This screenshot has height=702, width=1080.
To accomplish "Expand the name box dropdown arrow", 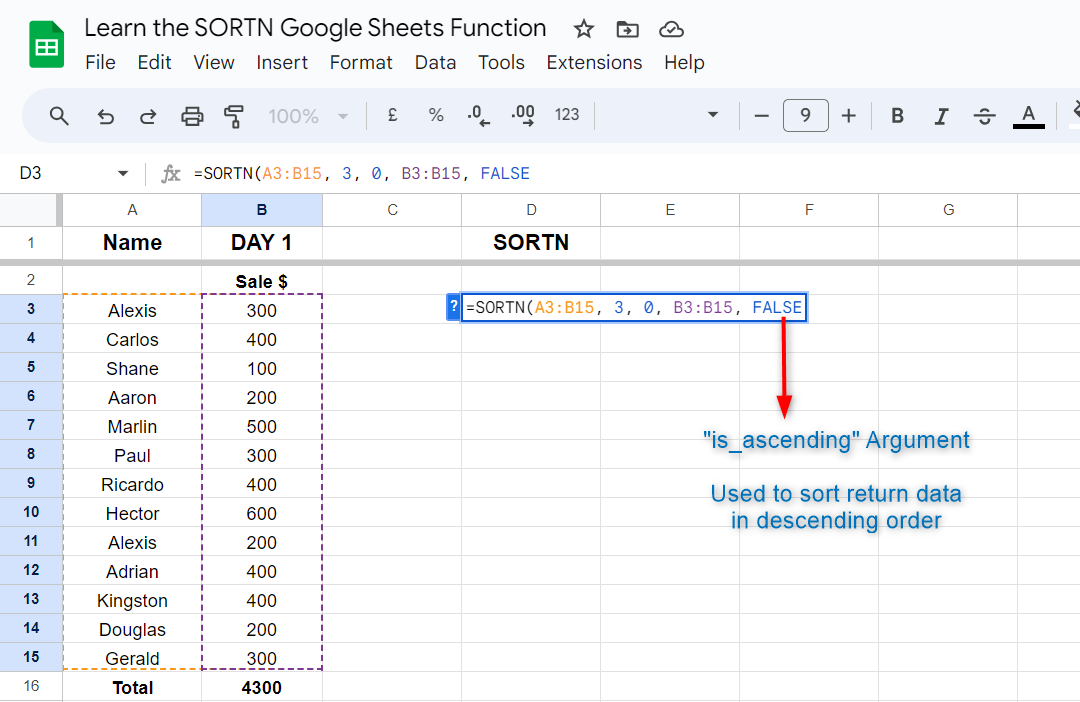I will click(x=123, y=174).
